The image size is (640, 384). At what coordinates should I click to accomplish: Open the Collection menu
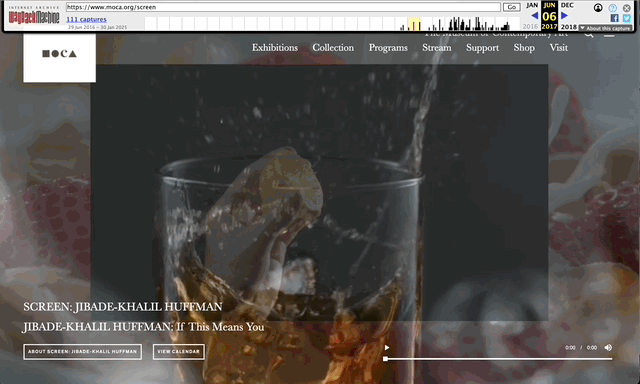(x=333, y=48)
